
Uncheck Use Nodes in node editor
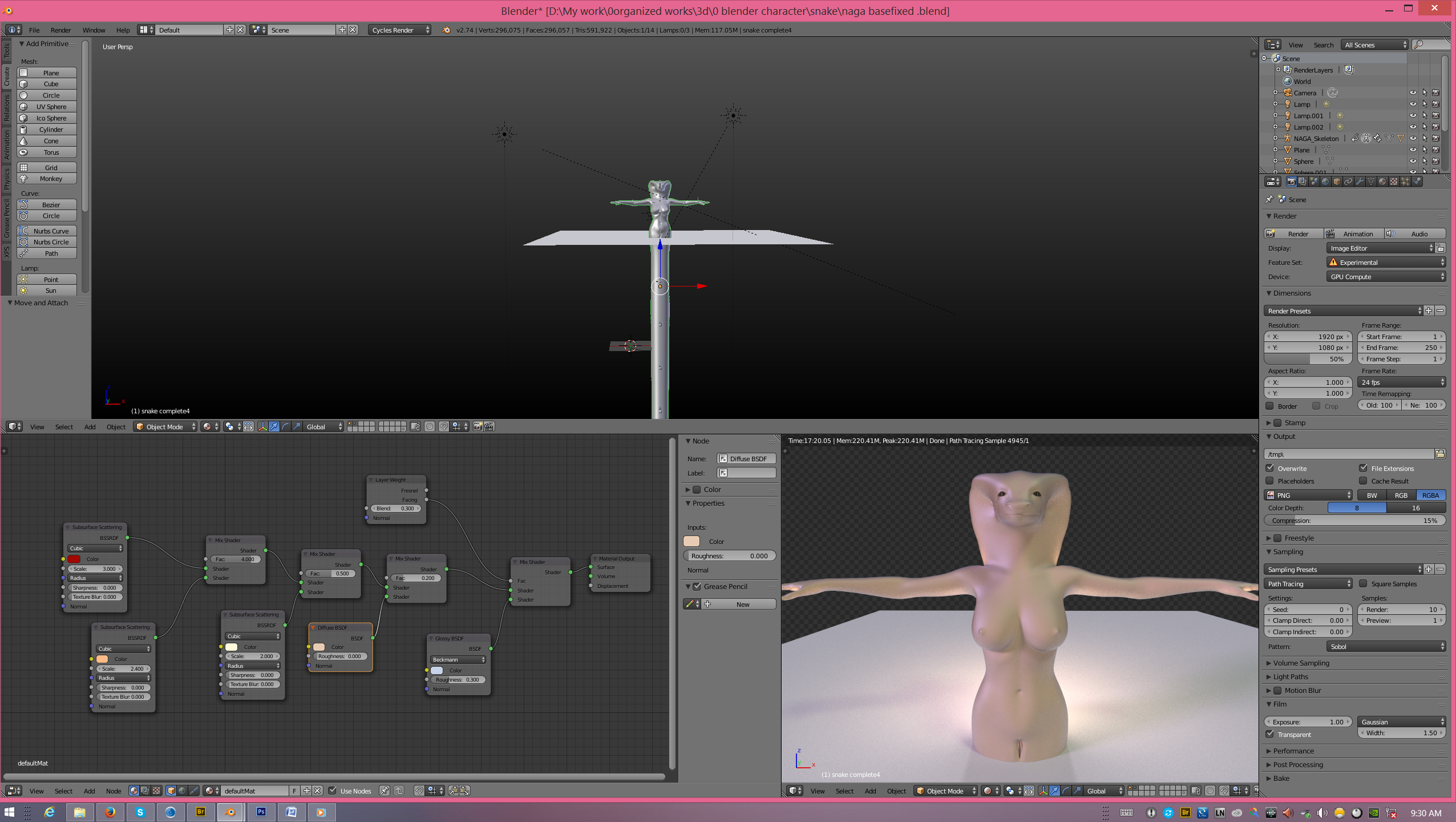point(333,791)
